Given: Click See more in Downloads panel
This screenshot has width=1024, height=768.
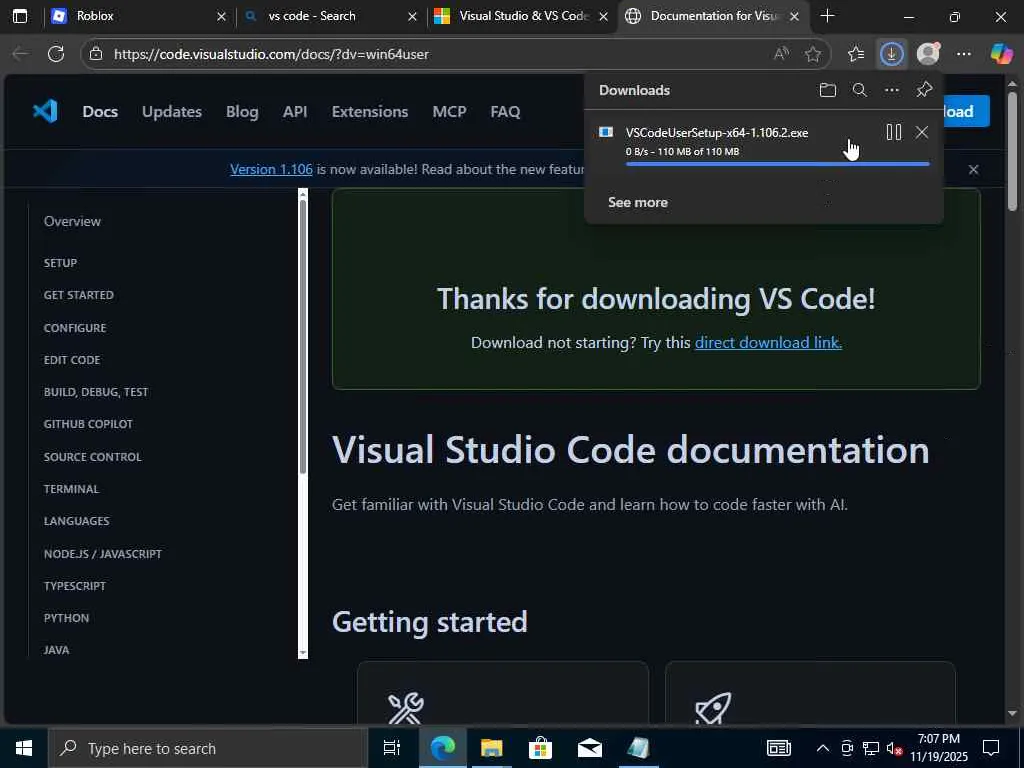Looking at the screenshot, I should coord(637,202).
